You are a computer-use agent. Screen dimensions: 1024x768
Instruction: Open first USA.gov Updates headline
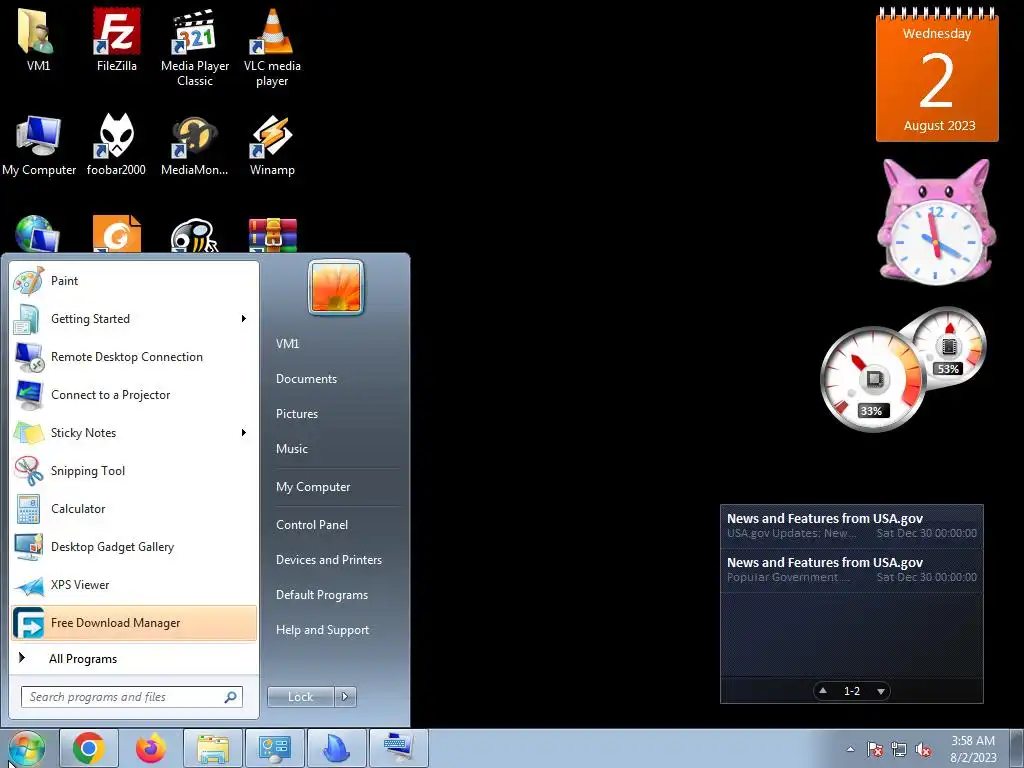point(852,526)
